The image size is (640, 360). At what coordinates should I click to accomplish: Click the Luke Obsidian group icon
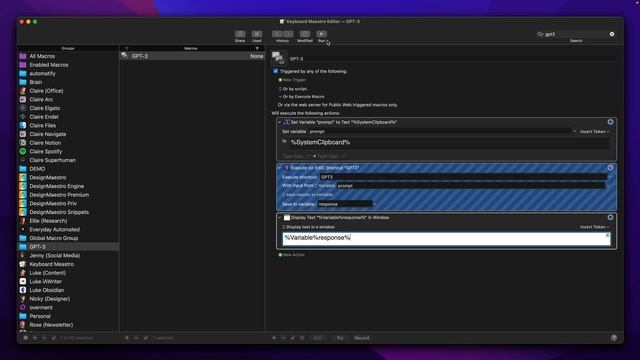[23, 290]
